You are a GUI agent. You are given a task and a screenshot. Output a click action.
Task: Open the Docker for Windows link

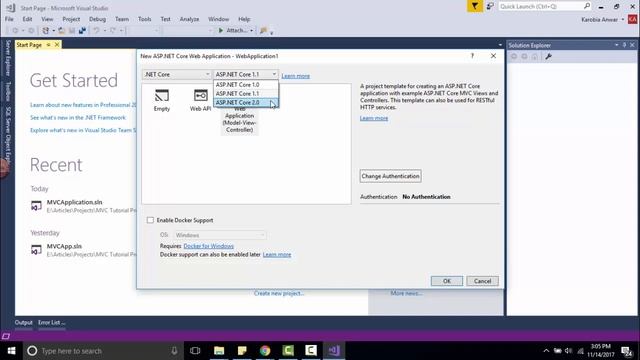(209, 246)
